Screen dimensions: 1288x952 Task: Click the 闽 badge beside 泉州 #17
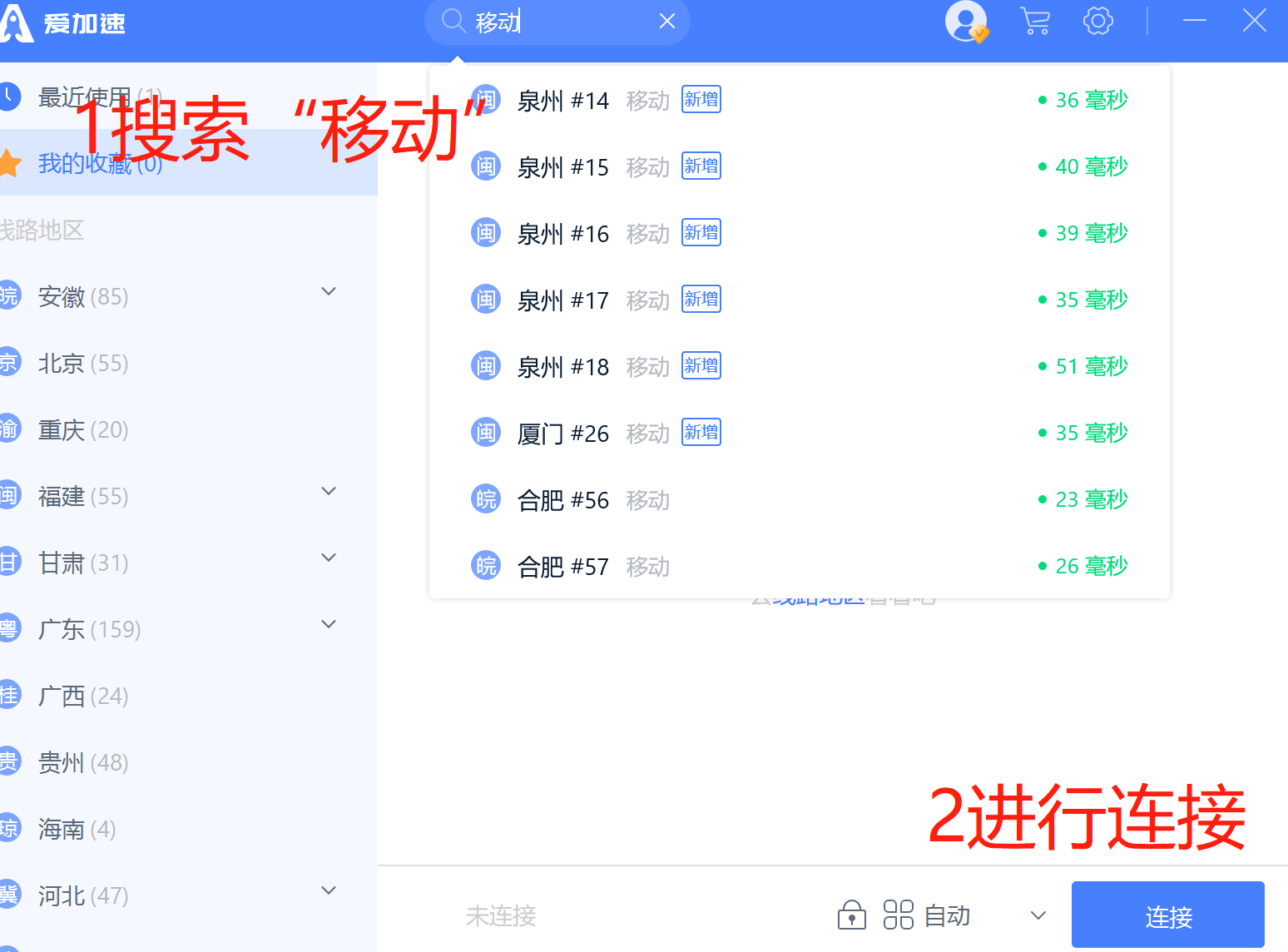(x=486, y=300)
